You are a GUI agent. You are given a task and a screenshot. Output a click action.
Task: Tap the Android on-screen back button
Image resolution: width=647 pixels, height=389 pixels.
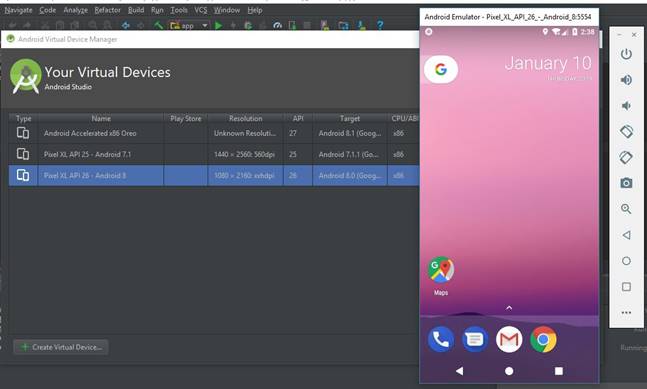coord(459,371)
